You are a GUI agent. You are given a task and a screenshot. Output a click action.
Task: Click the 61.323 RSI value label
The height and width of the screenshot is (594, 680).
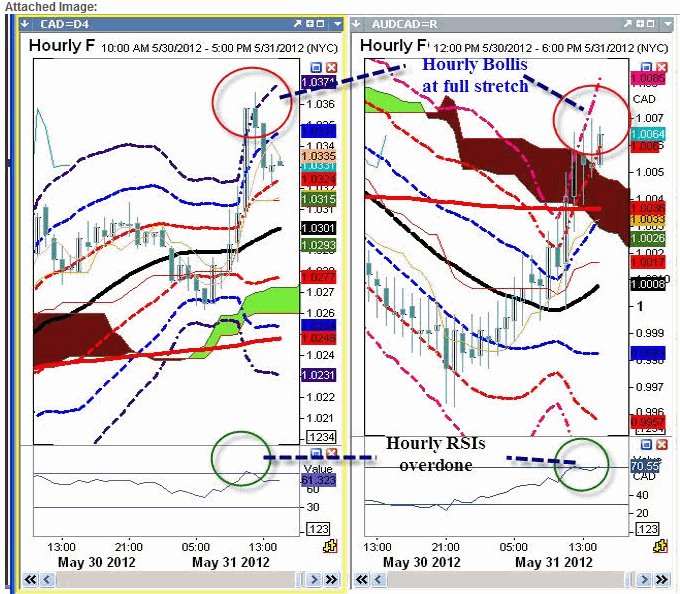coord(318,480)
